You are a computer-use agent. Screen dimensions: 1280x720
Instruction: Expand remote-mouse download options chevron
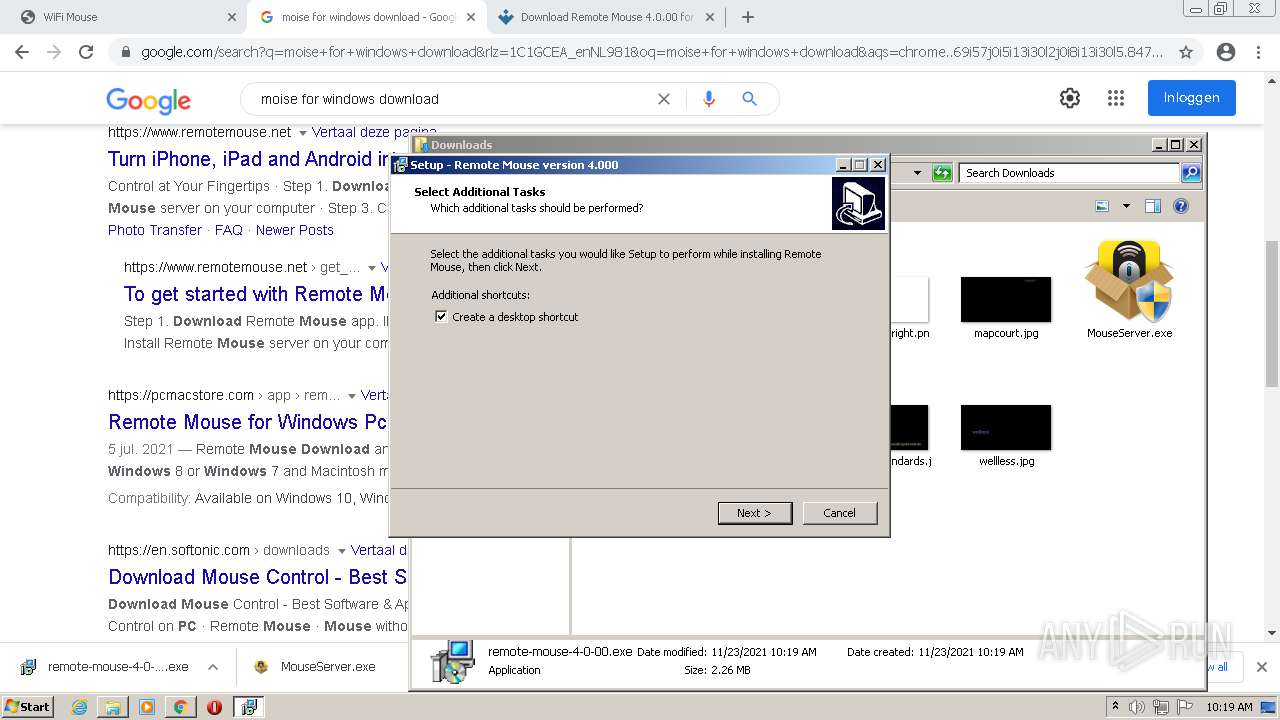[x=213, y=667]
